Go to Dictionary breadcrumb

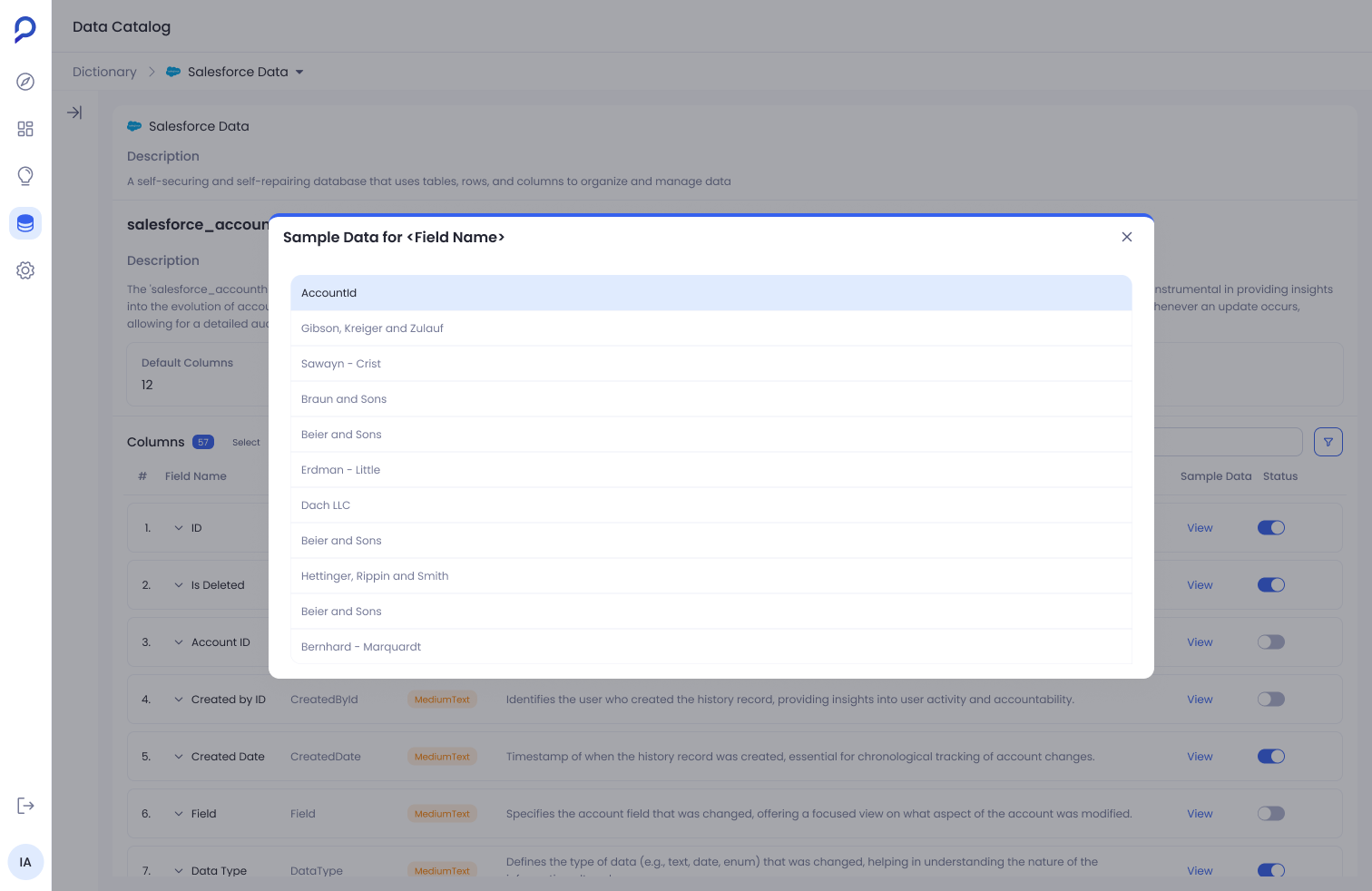coord(104,72)
